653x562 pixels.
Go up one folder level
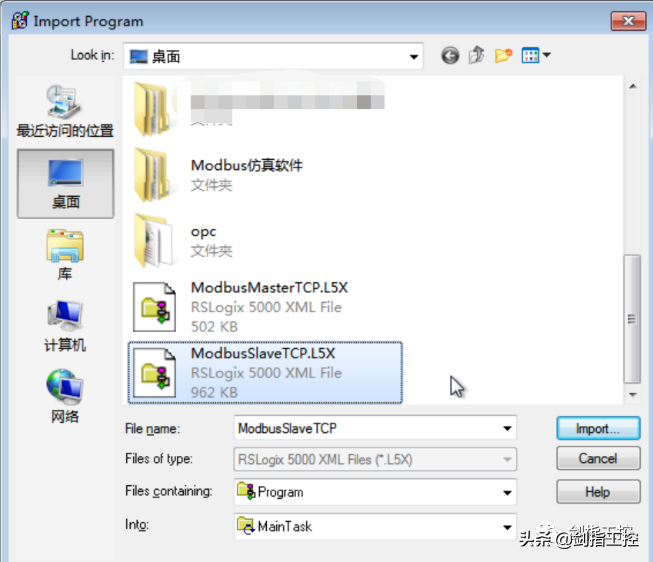click(x=476, y=55)
